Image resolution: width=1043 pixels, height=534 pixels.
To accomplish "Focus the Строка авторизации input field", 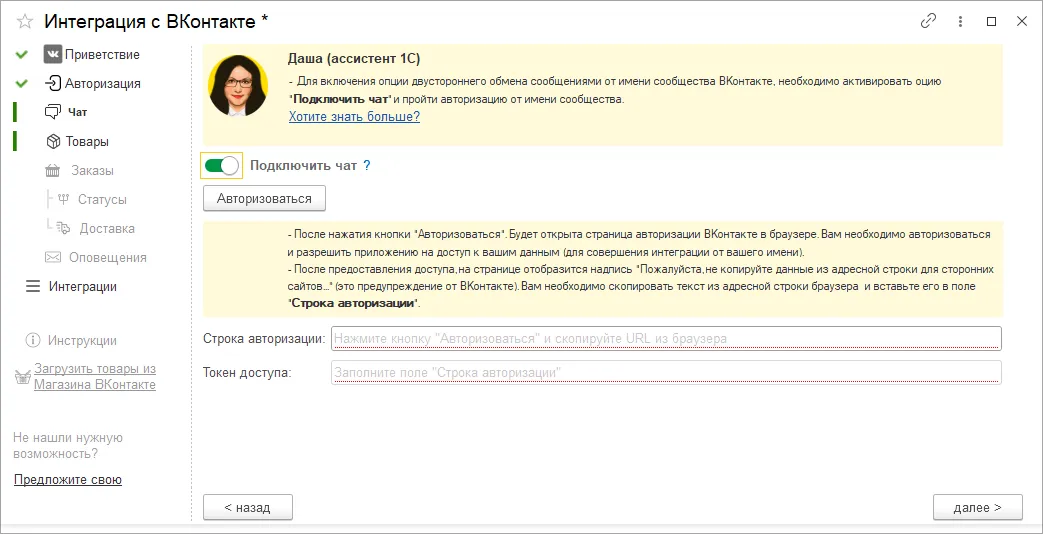I will (x=666, y=338).
